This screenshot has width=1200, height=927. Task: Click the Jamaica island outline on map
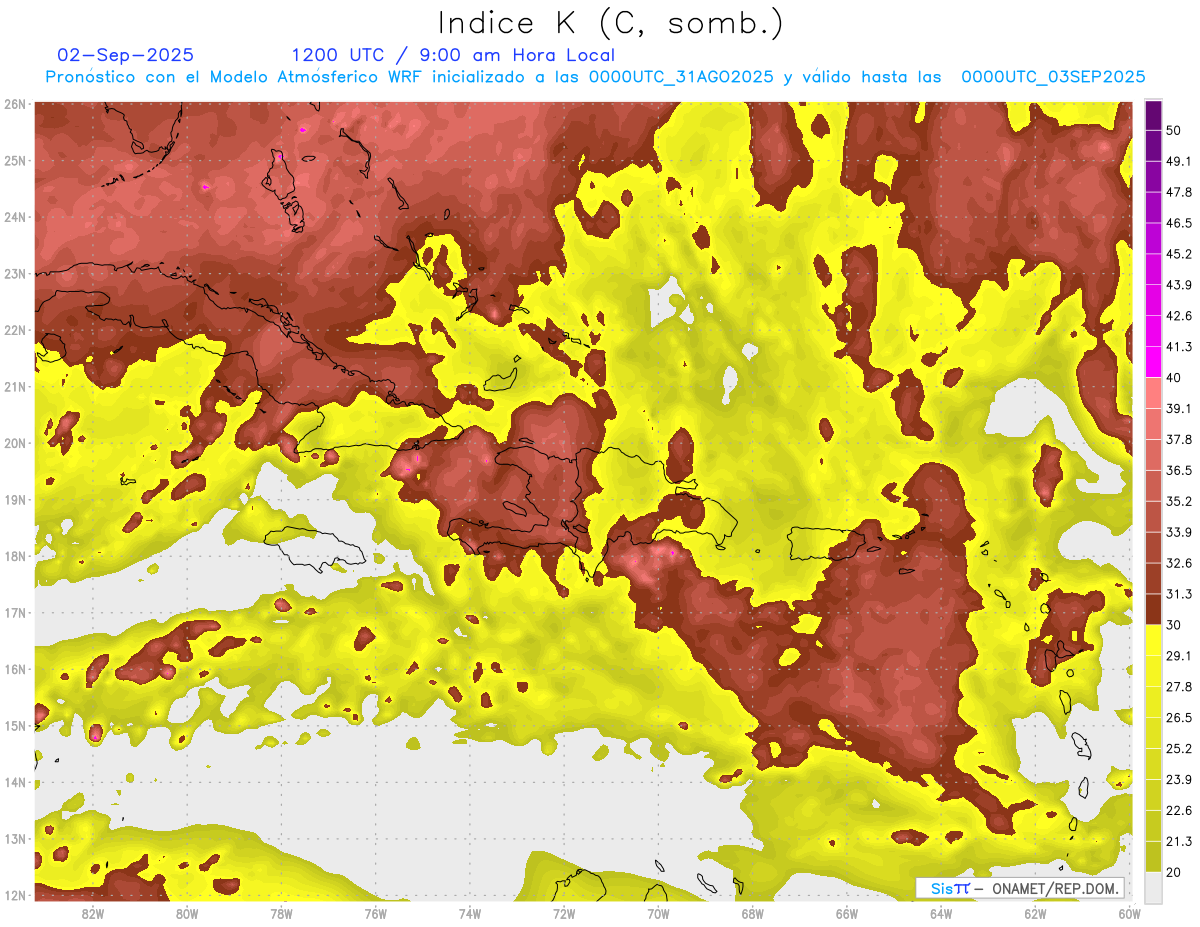point(316,549)
